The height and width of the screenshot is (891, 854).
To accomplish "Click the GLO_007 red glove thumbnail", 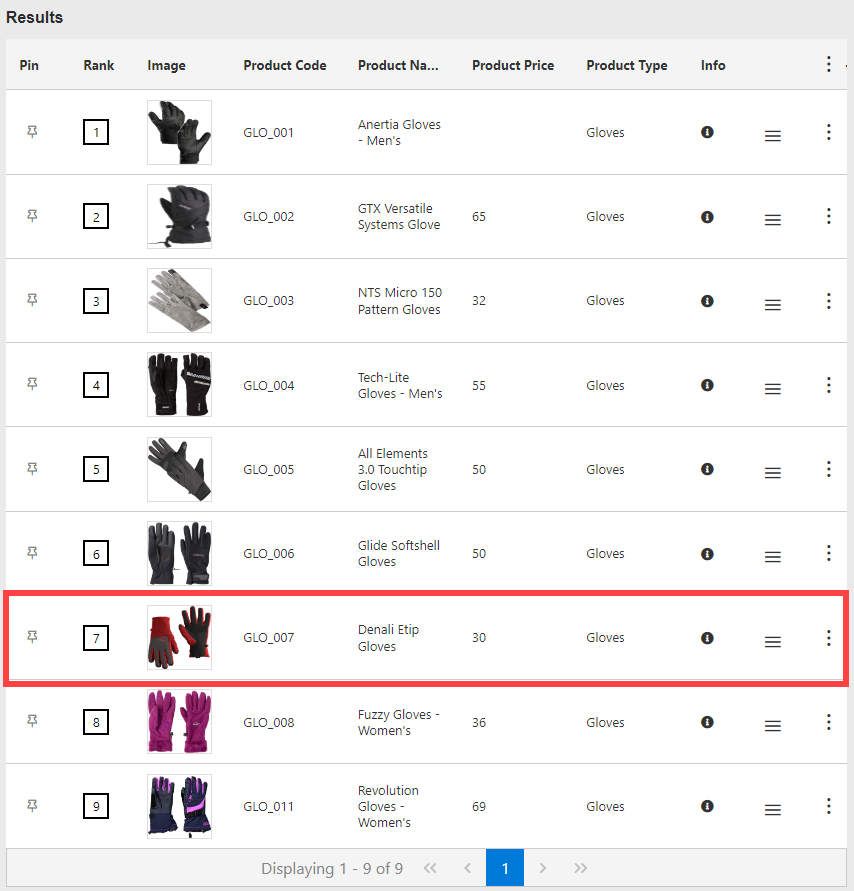I will pyautogui.click(x=179, y=637).
